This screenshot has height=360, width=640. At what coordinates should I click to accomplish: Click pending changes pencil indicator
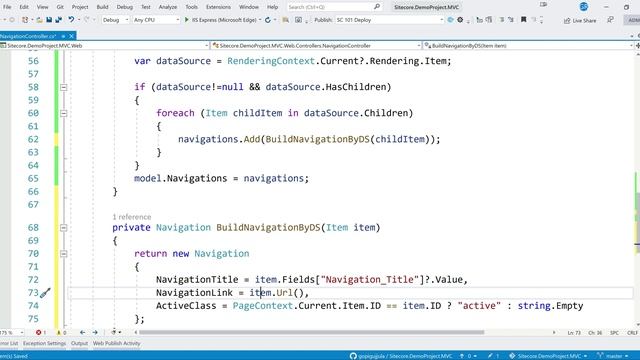click(x=493, y=356)
